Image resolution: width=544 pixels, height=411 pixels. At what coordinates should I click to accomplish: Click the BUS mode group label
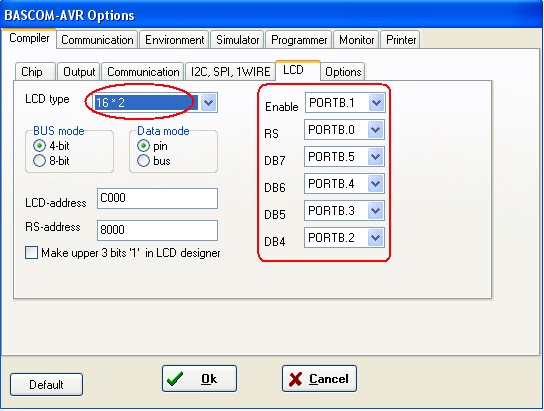click(59, 131)
